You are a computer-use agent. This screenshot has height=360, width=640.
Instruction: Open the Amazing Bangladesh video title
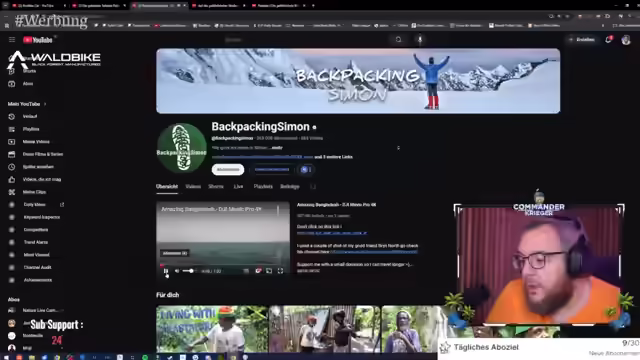click(336, 205)
